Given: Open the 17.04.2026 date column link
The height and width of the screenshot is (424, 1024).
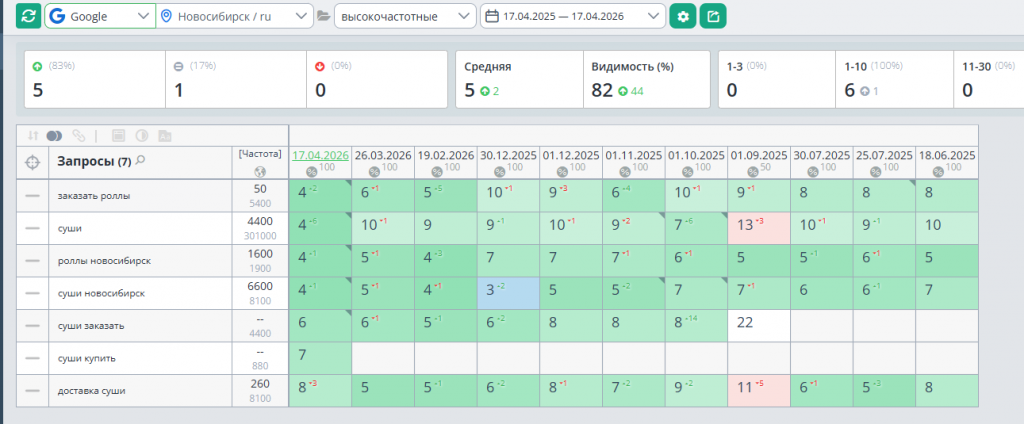Looking at the screenshot, I should 320,155.
